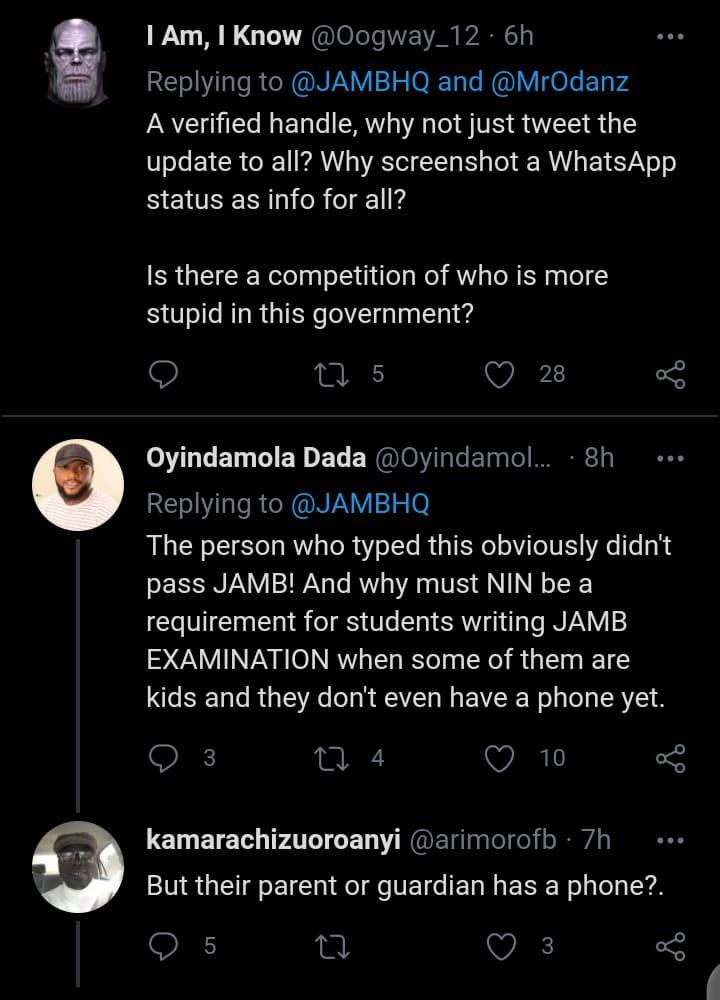Share the I Am, I Know tweet
Screen dimensions: 720x1000
[x=670, y=375]
